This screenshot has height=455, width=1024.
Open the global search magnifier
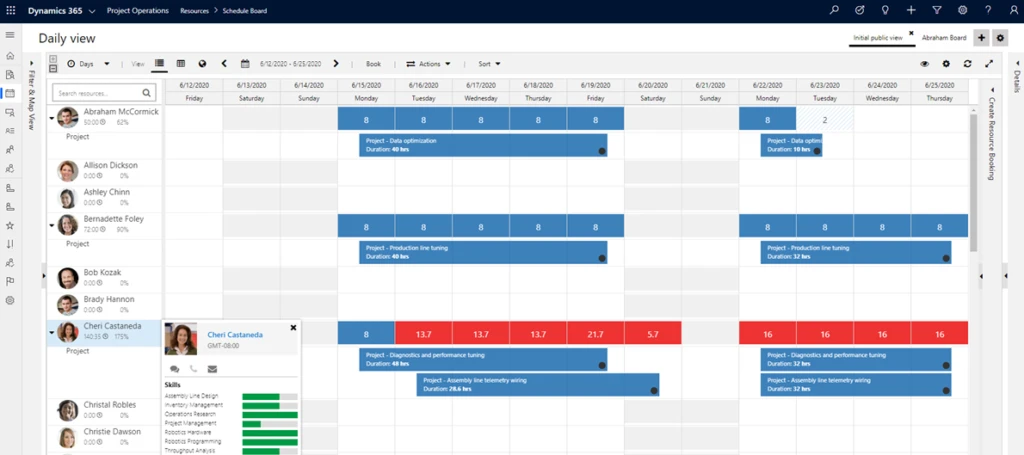pyautogui.click(x=834, y=10)
